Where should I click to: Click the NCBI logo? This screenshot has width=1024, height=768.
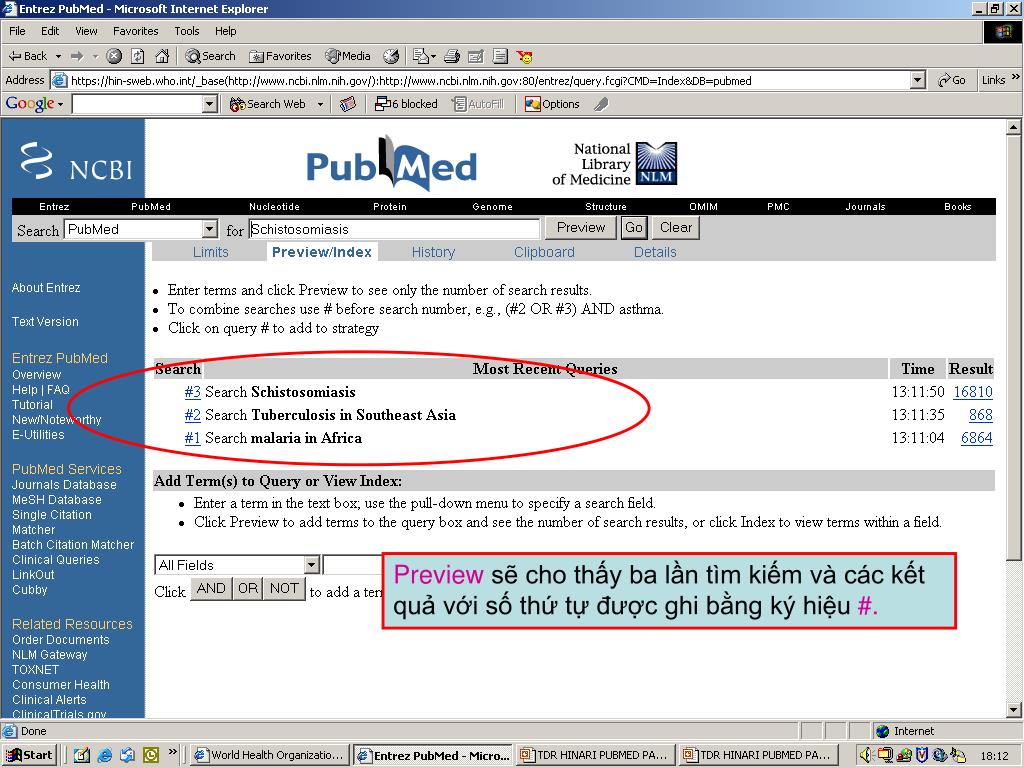[x=76, y=162]
